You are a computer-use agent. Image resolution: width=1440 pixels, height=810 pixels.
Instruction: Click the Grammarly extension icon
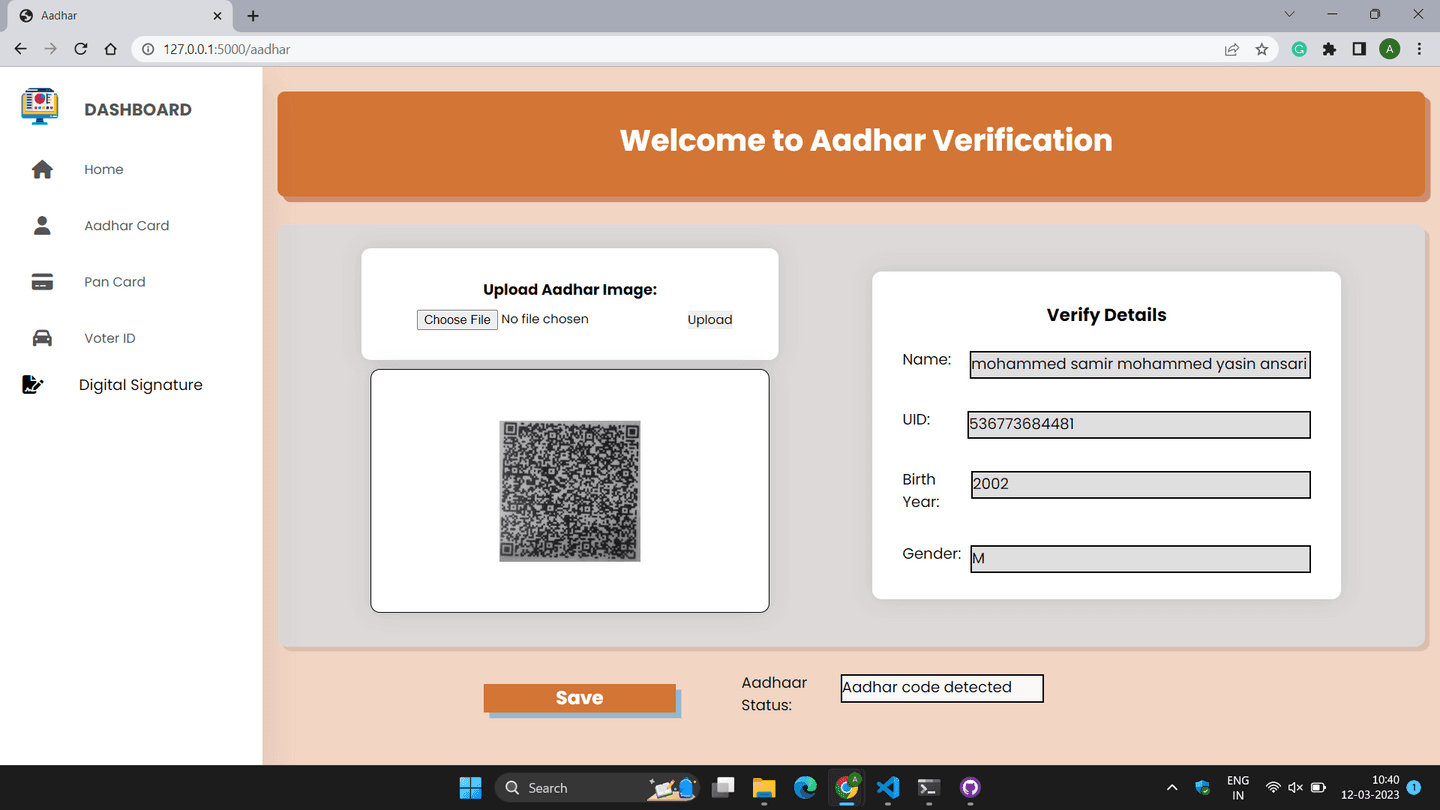[1299, 49]
